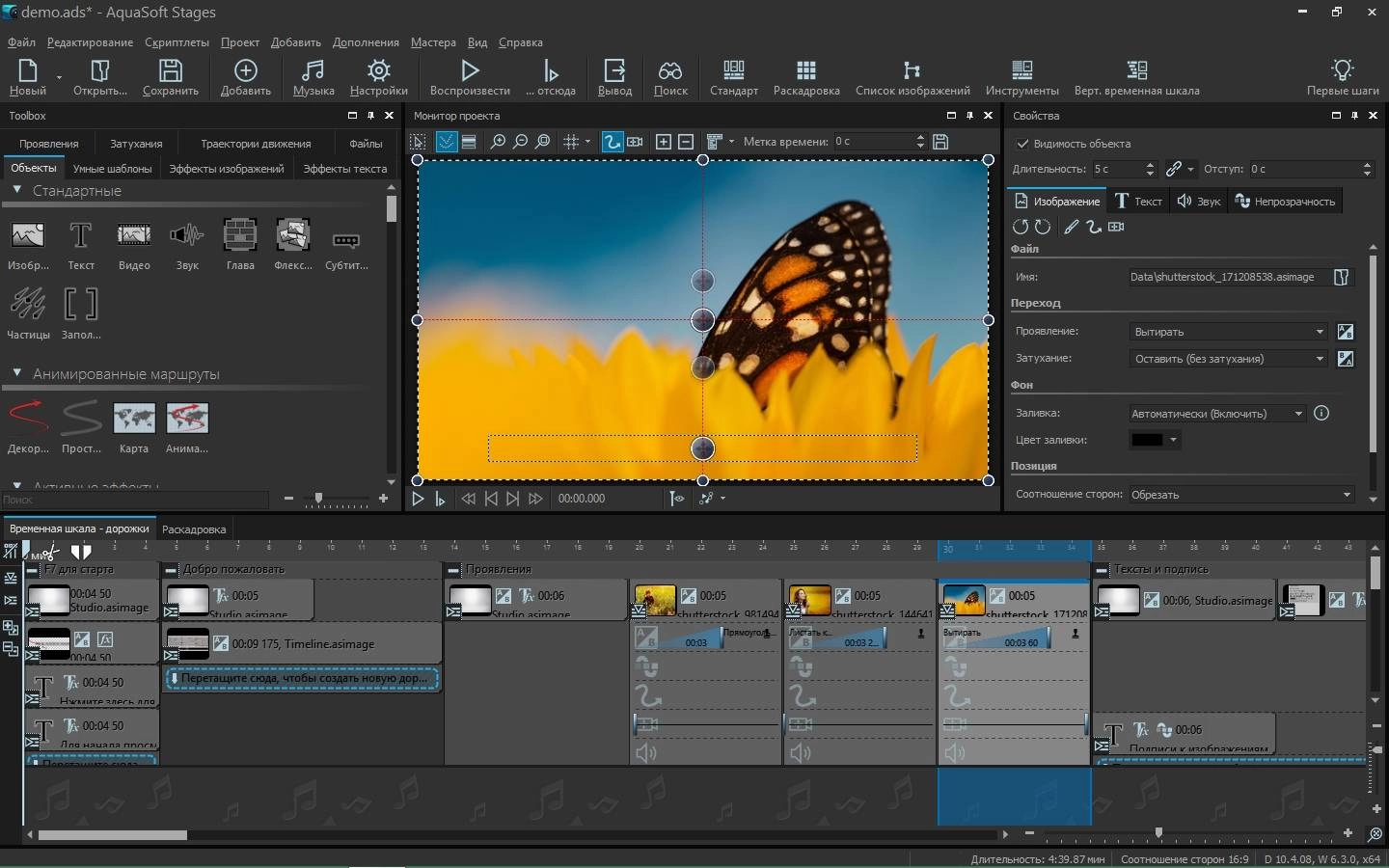Switch to Траектории движения tab
This screenshot has height=868, width=1389.
coord(256,144)
